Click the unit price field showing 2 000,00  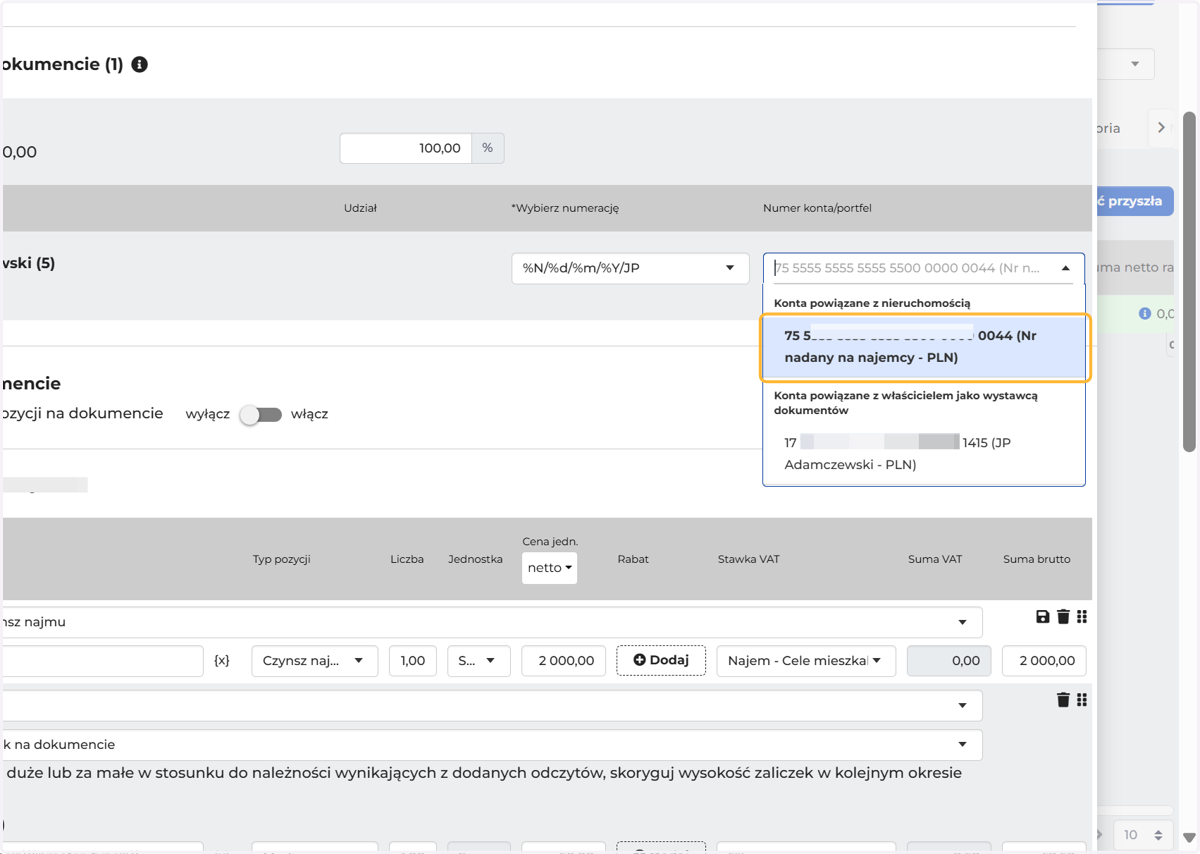point(564,661)
